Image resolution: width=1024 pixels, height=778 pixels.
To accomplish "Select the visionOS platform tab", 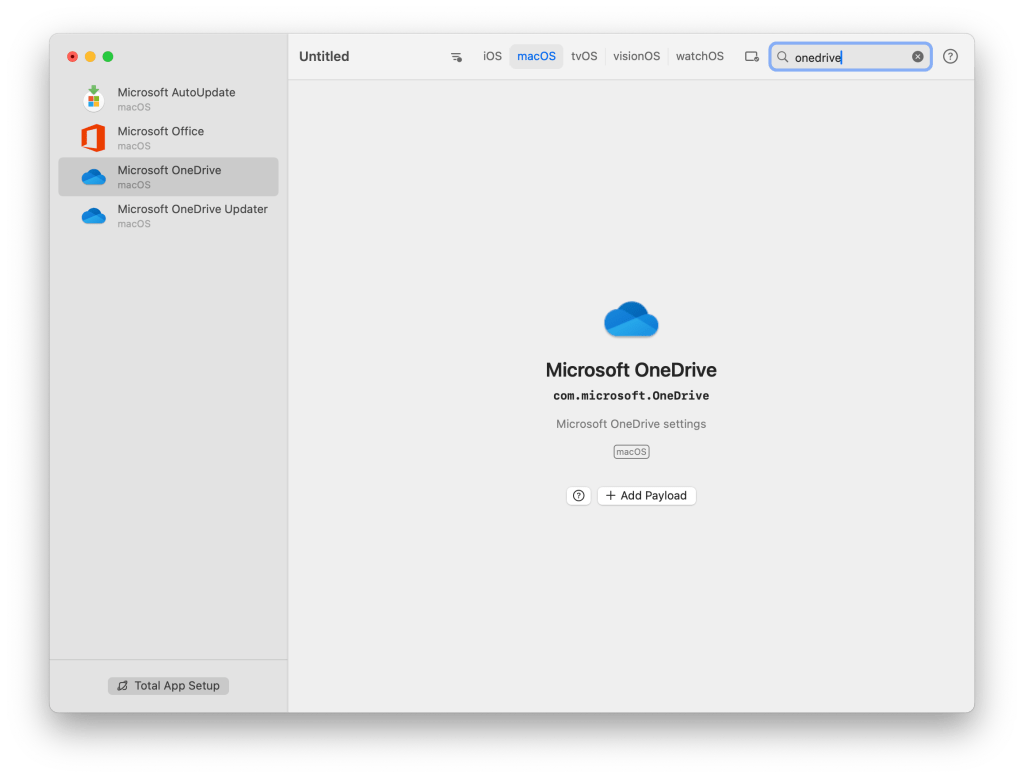I will pyautogui.click(x=636, y=57).
